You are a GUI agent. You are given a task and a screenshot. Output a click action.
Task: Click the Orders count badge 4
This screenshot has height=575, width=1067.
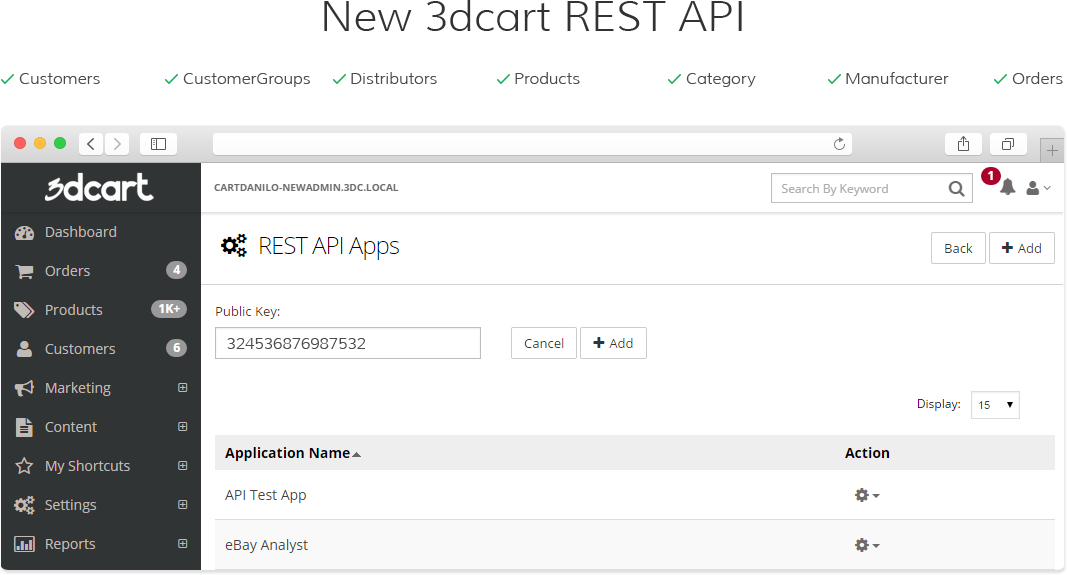[176, 270]
